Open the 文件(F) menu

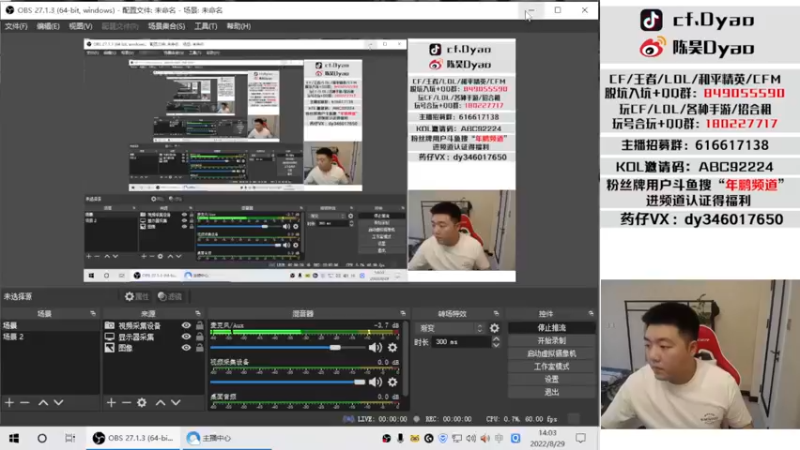(16, 26)
